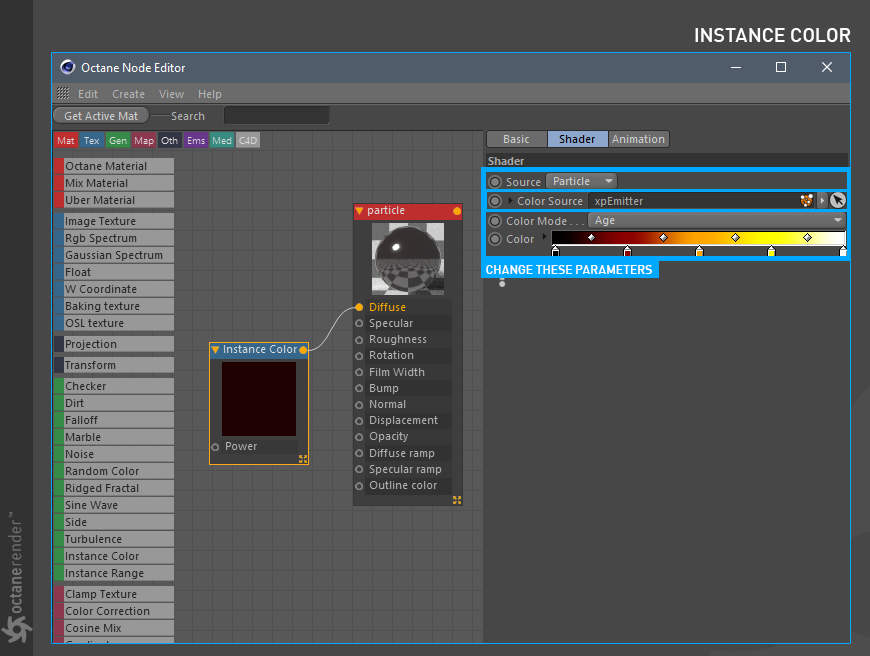Click the grid icon left of Edit menu

click(x=64, y=94)
